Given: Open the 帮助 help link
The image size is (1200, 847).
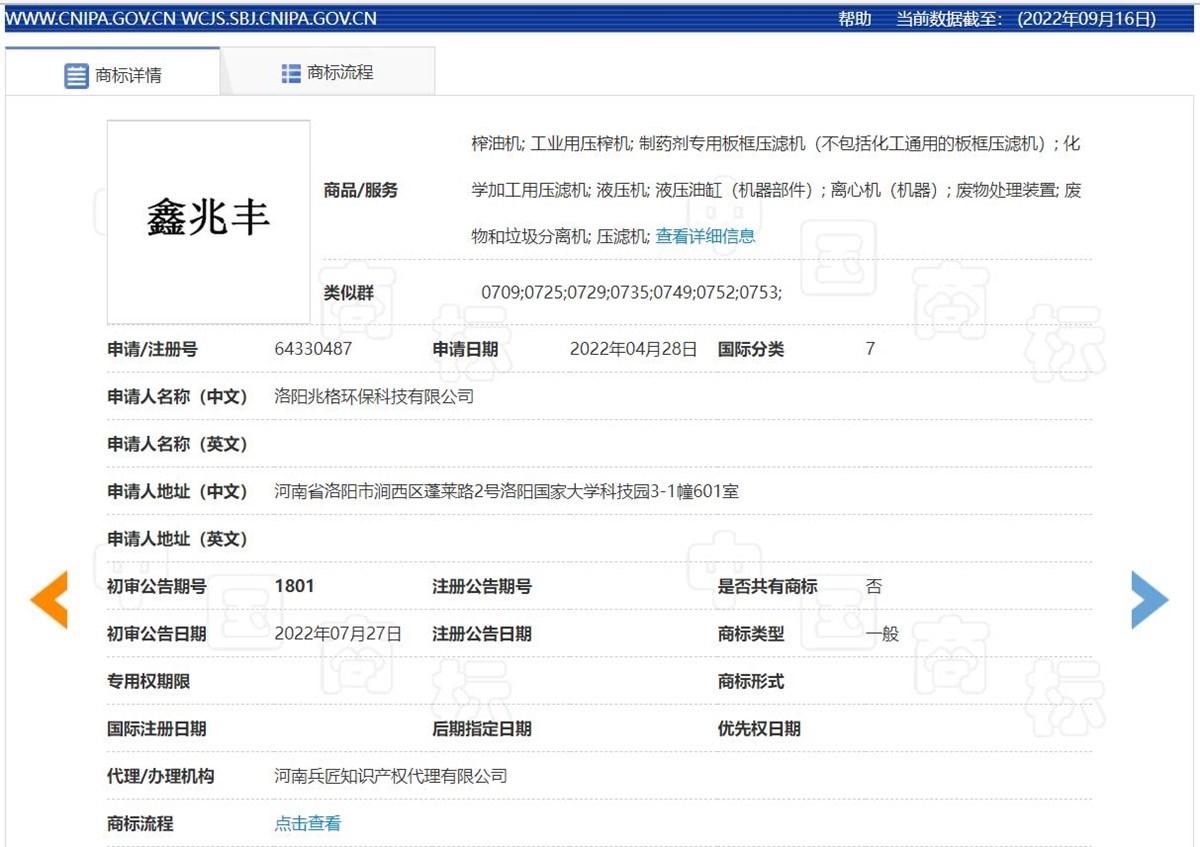Looking at the screenshot, I should (854, 19).
